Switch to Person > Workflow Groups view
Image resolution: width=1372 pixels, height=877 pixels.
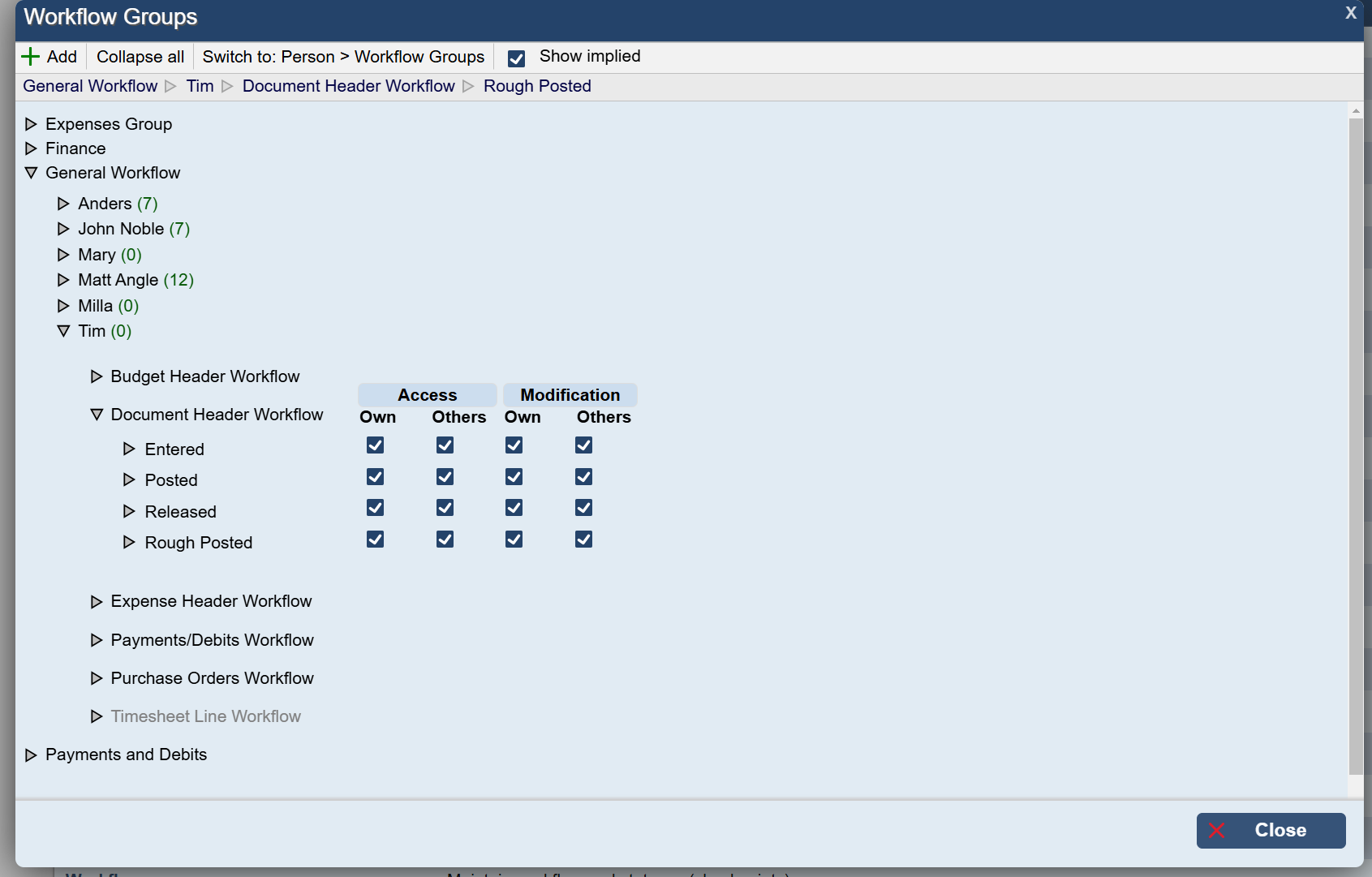point(343,57)
